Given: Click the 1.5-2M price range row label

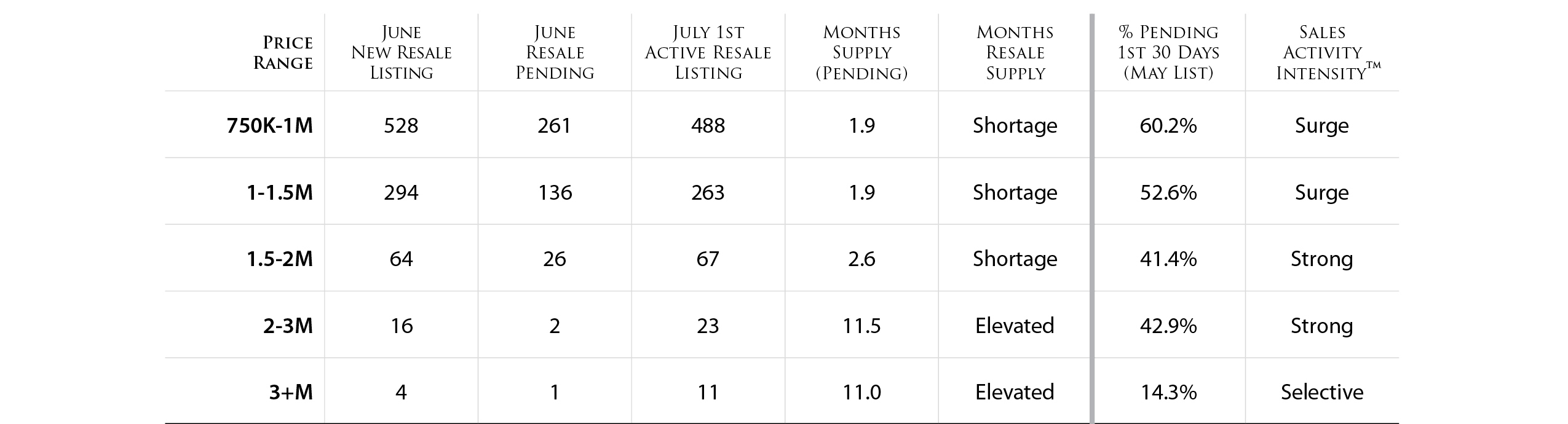Looking at the screenshot, I should [280, 259].
